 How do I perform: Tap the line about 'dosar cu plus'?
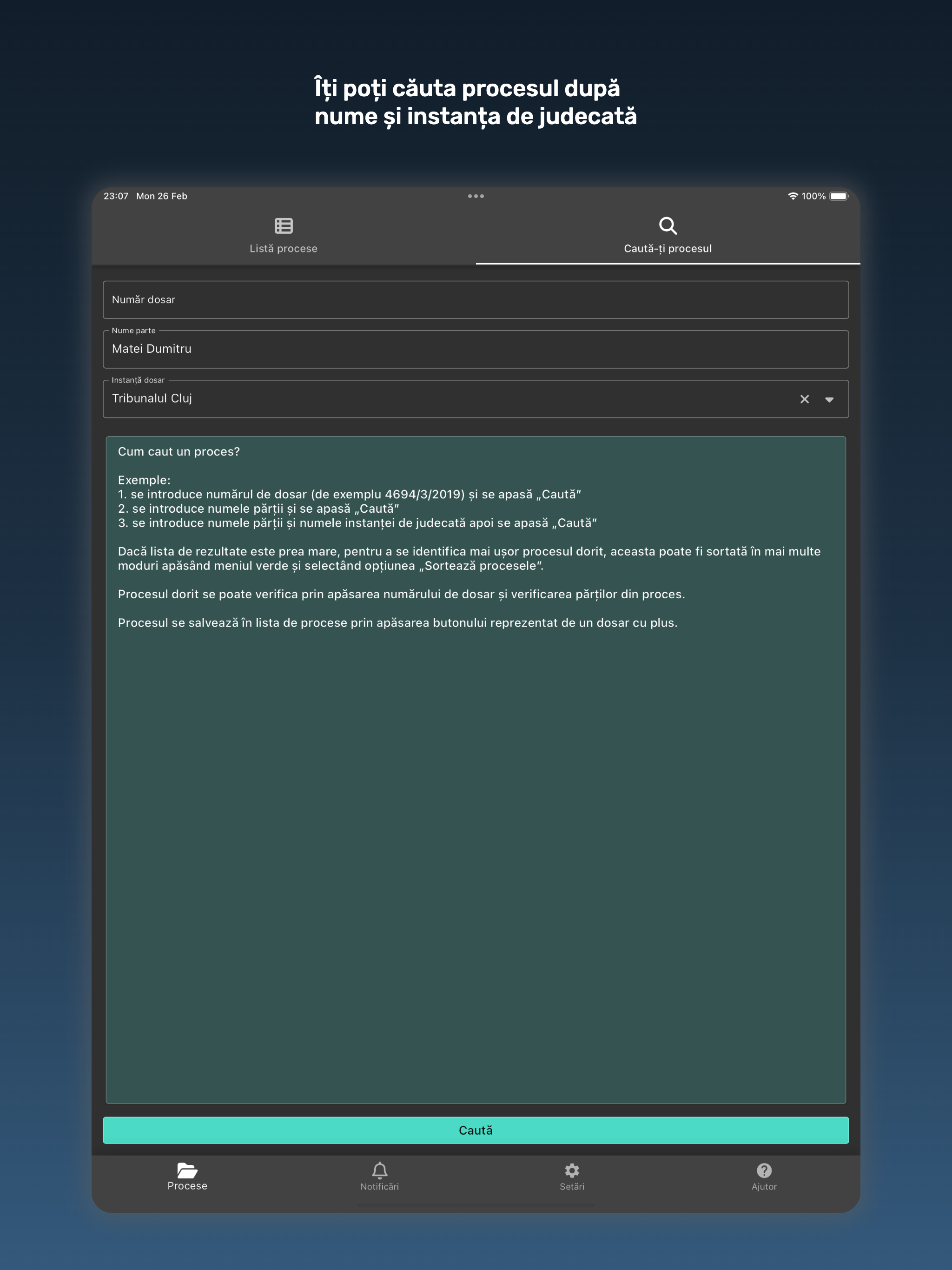(x=397, y=623)
